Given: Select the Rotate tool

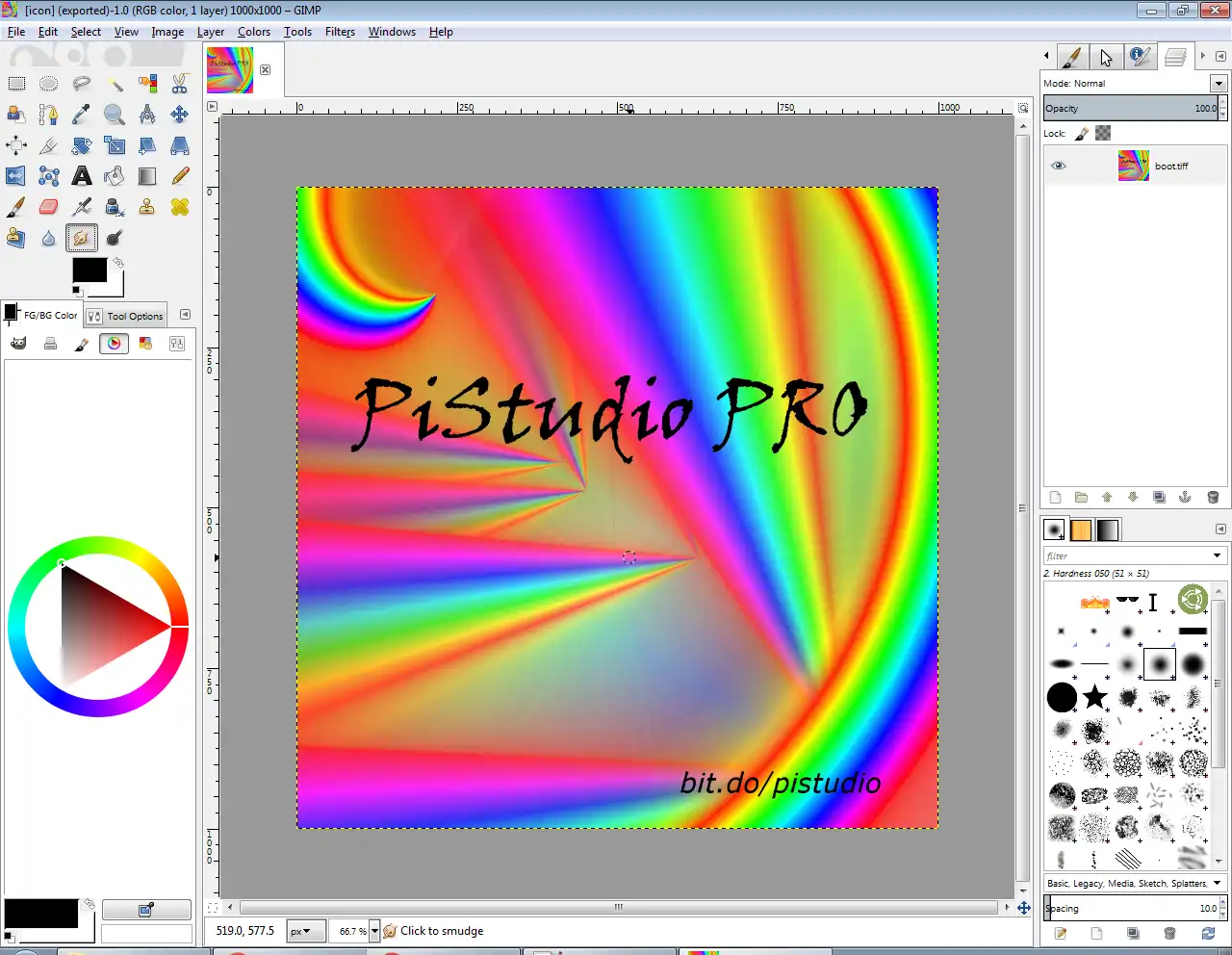Looking at the screenshot, I should click(82, 145).
